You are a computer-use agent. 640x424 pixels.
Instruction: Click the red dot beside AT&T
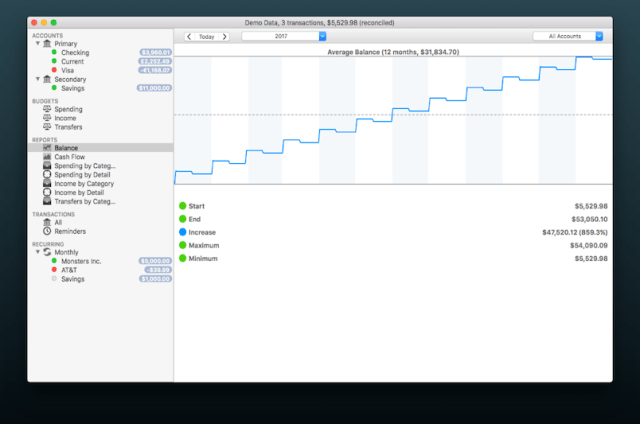click(54, 270)
